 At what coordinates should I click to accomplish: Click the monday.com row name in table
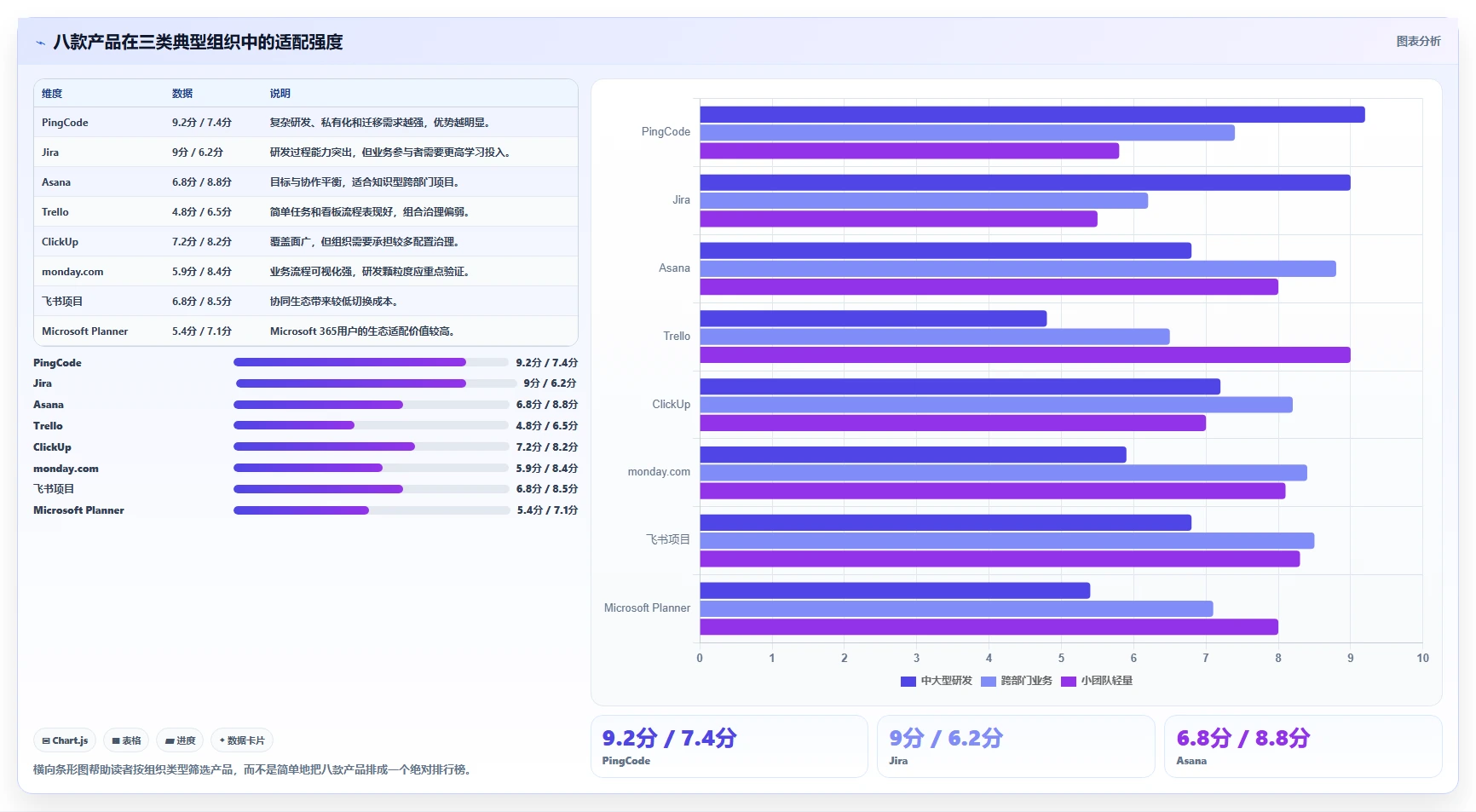pos(72,272)
